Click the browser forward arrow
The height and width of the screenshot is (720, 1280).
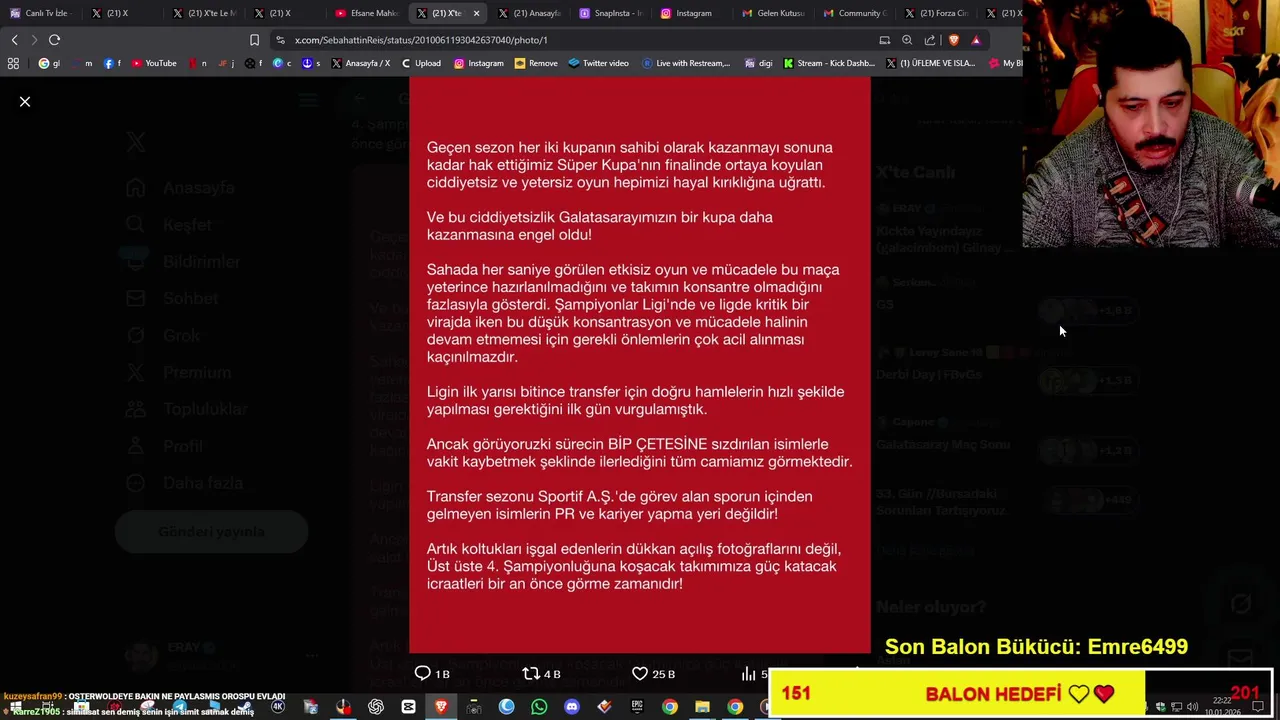tap(34, 40)
